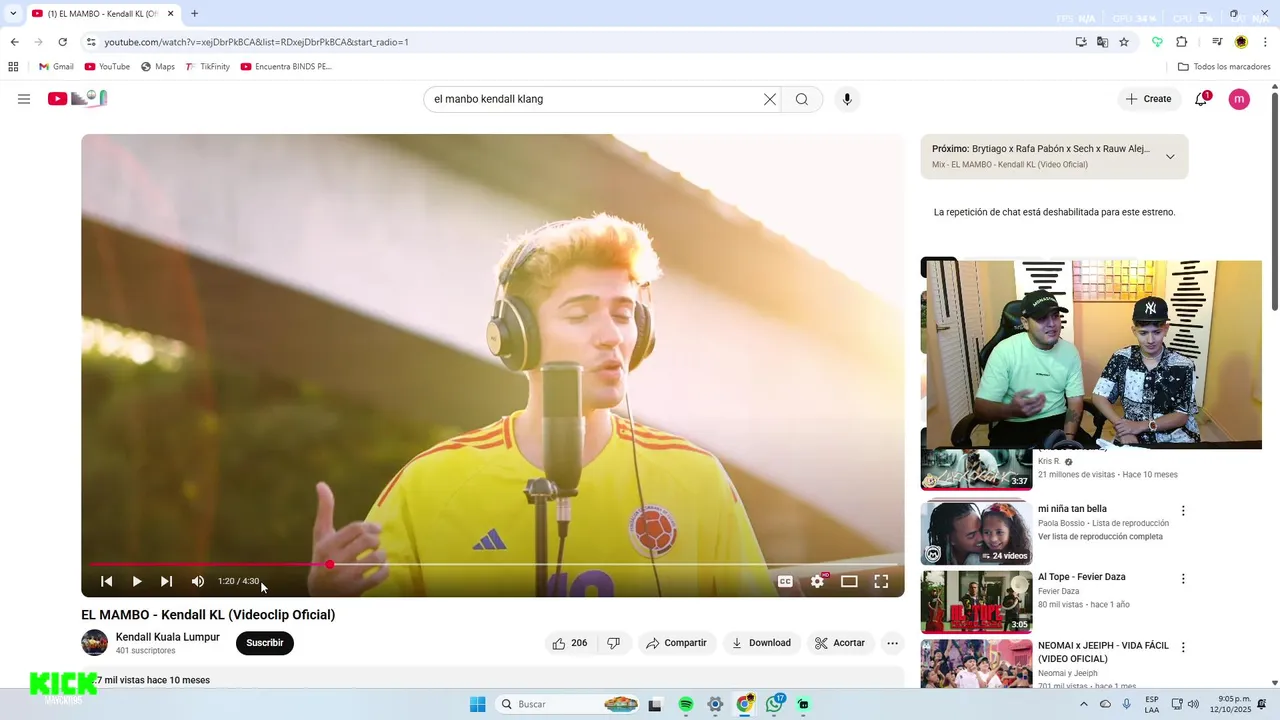Go to YouTube home via the logo
The image size is (1280, 720).
click(x=77, y=98)
